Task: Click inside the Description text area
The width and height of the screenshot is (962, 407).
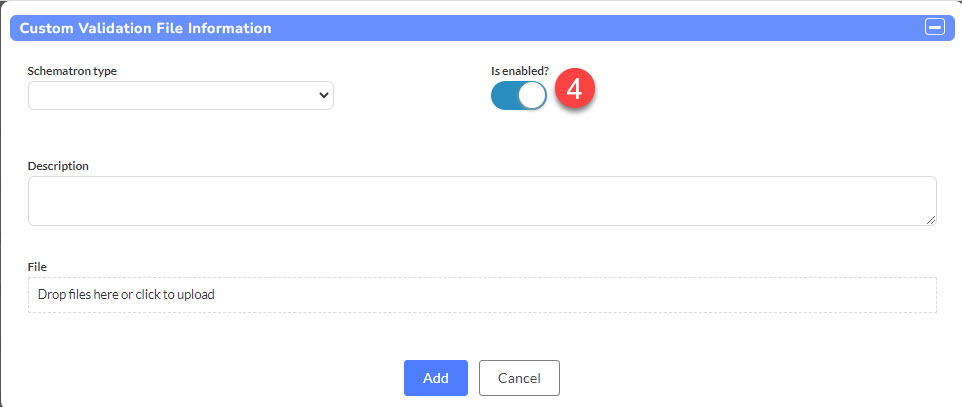Action: point(482,201)
